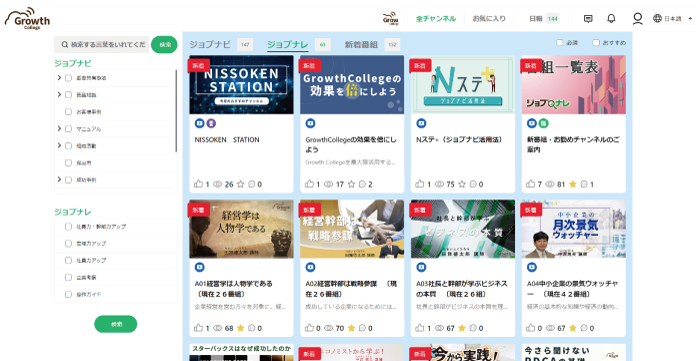This screenshot has height=361, width=700.
Task: Switch to the 新着番組 tab
Action: pyautogui.click(x=361, y=44)
